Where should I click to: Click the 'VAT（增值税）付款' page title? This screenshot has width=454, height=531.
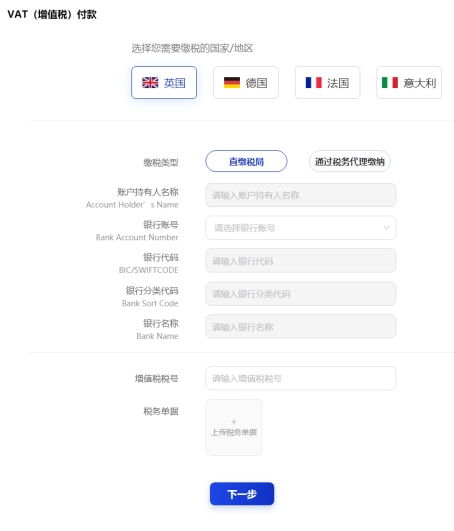52,15
